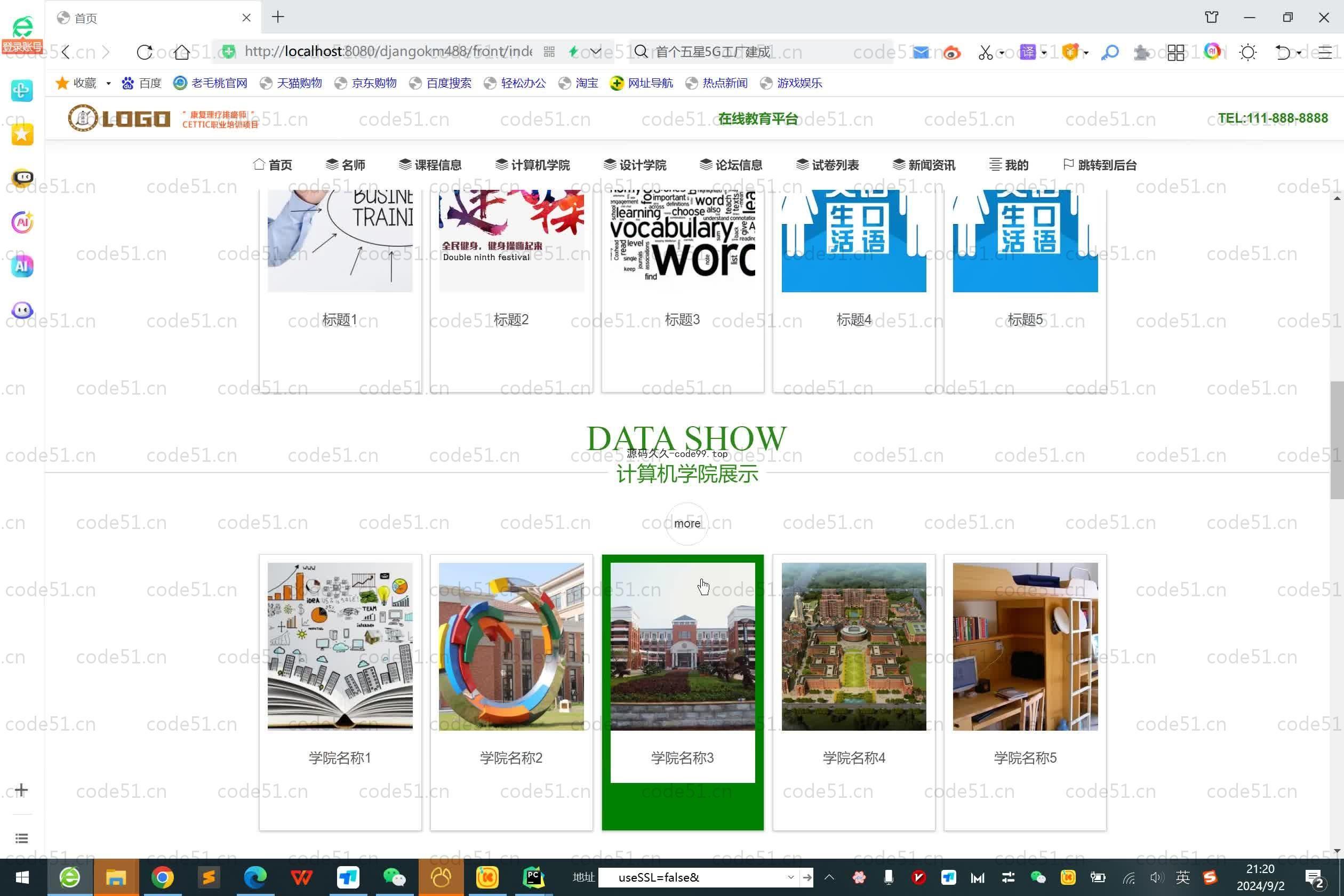Open the 标题3 vocabulary card image
The height and width of the screenshot is (896, 1344).
pos(682,241)
